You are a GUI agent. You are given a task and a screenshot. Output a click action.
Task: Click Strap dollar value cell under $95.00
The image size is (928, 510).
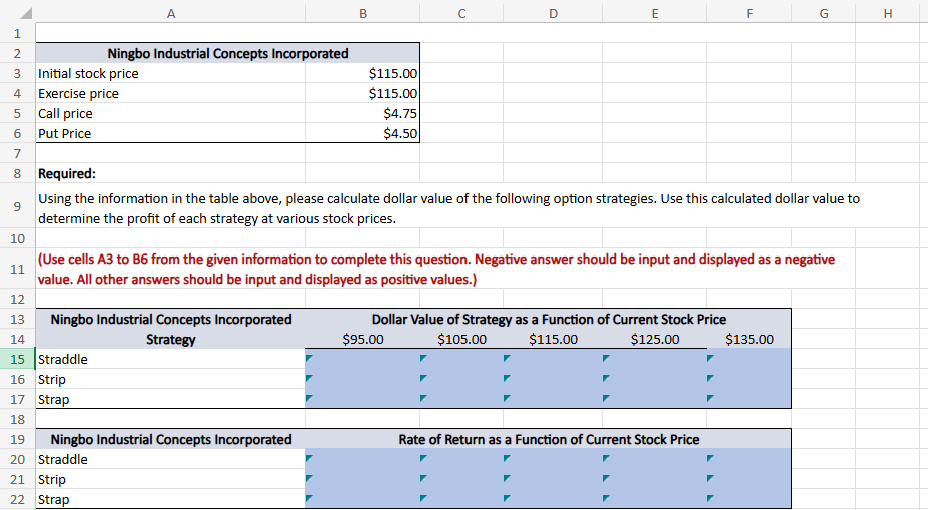pos(362,399)
